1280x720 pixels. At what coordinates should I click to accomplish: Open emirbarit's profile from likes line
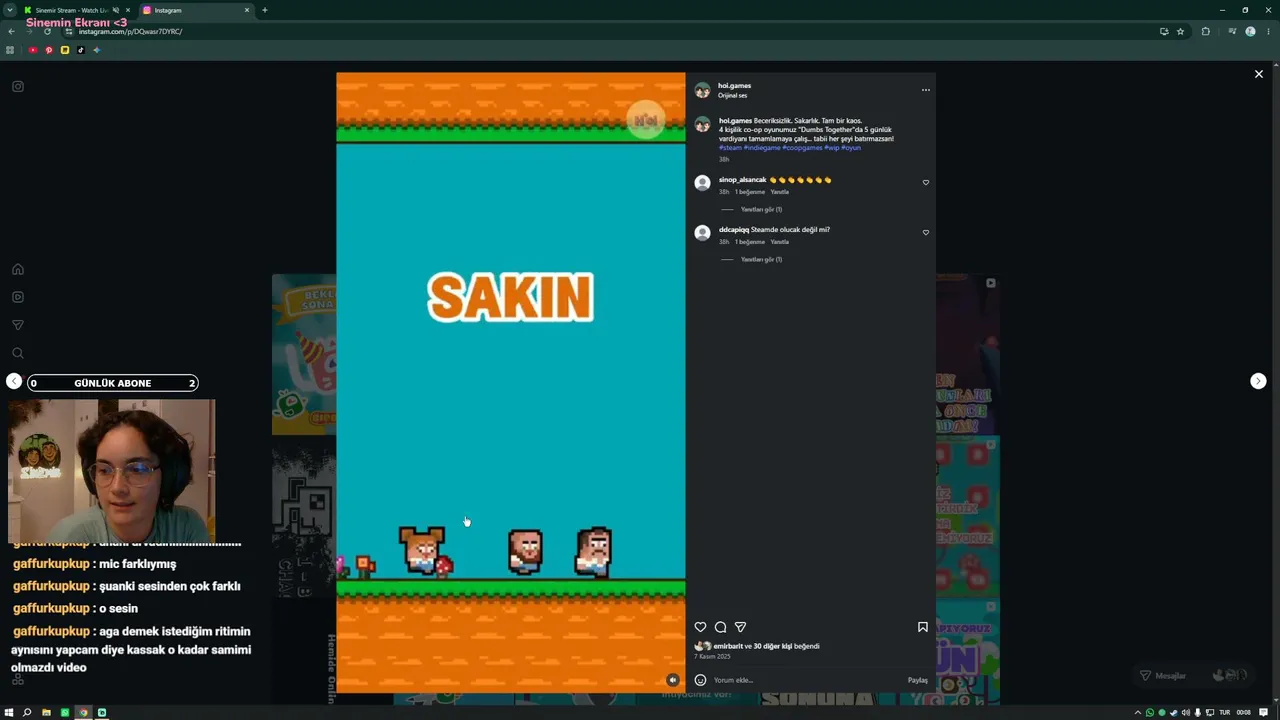click(728, 646)
